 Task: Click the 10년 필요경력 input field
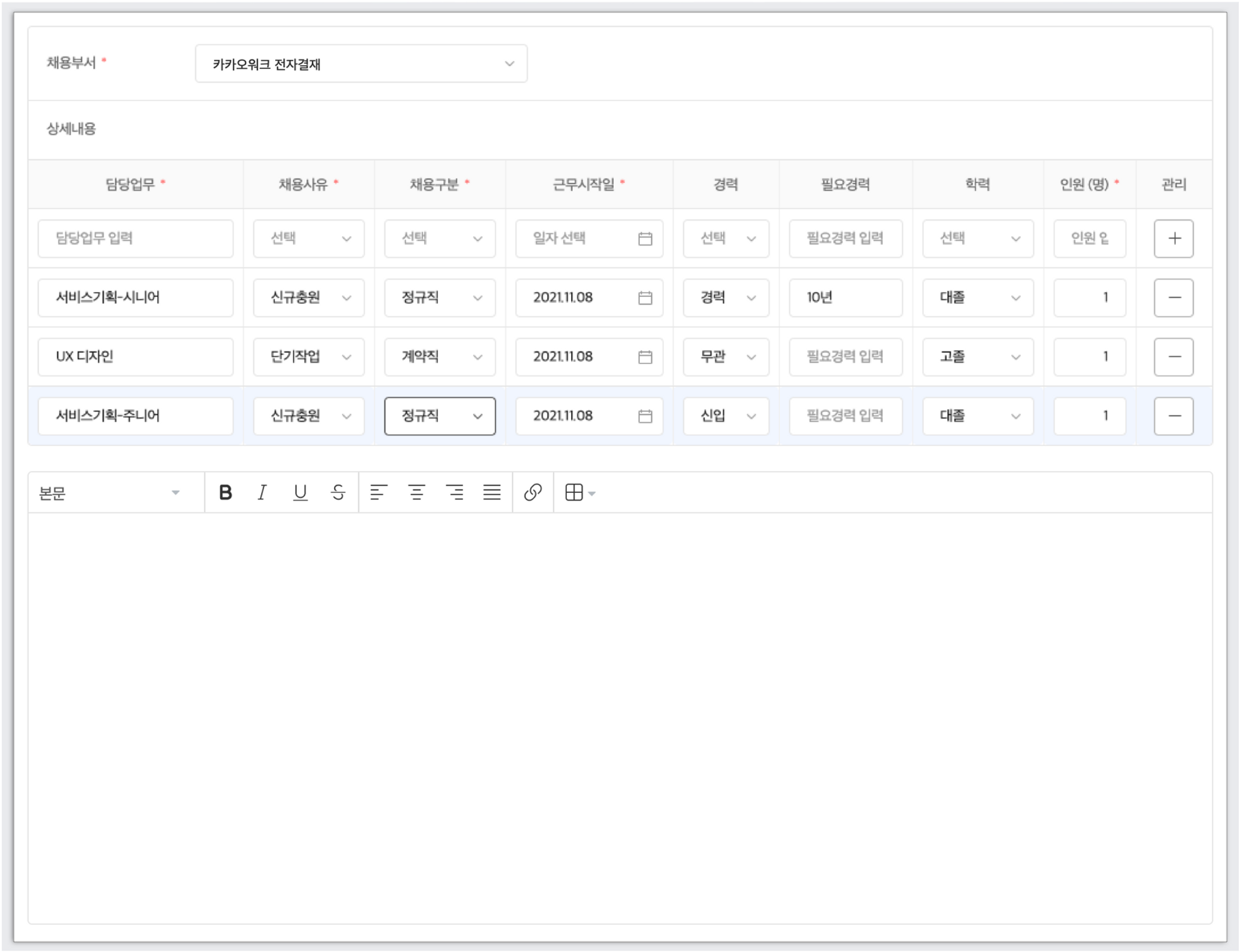click(845, 297)
